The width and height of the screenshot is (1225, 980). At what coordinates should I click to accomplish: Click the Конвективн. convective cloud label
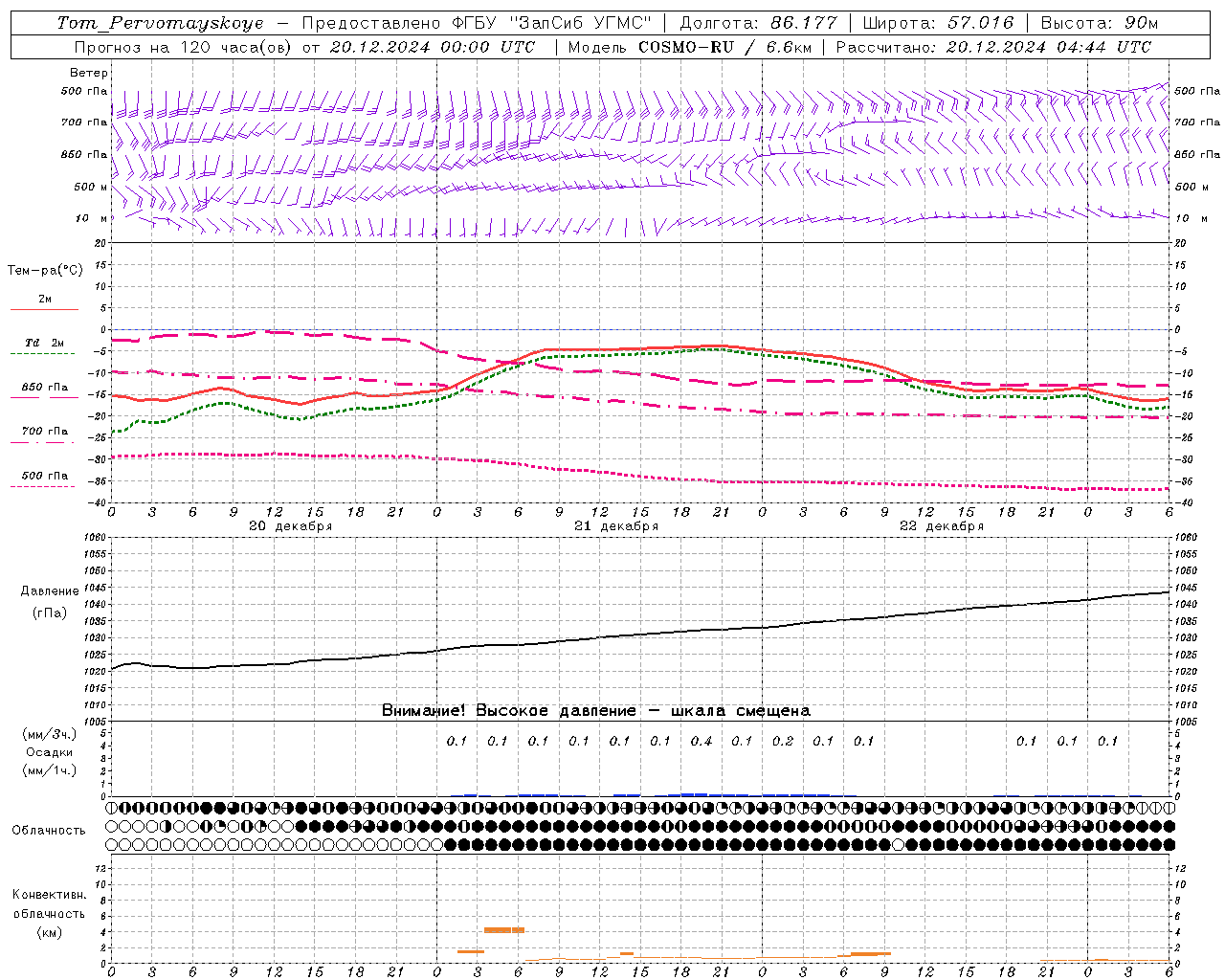click(x=49, y=895)
